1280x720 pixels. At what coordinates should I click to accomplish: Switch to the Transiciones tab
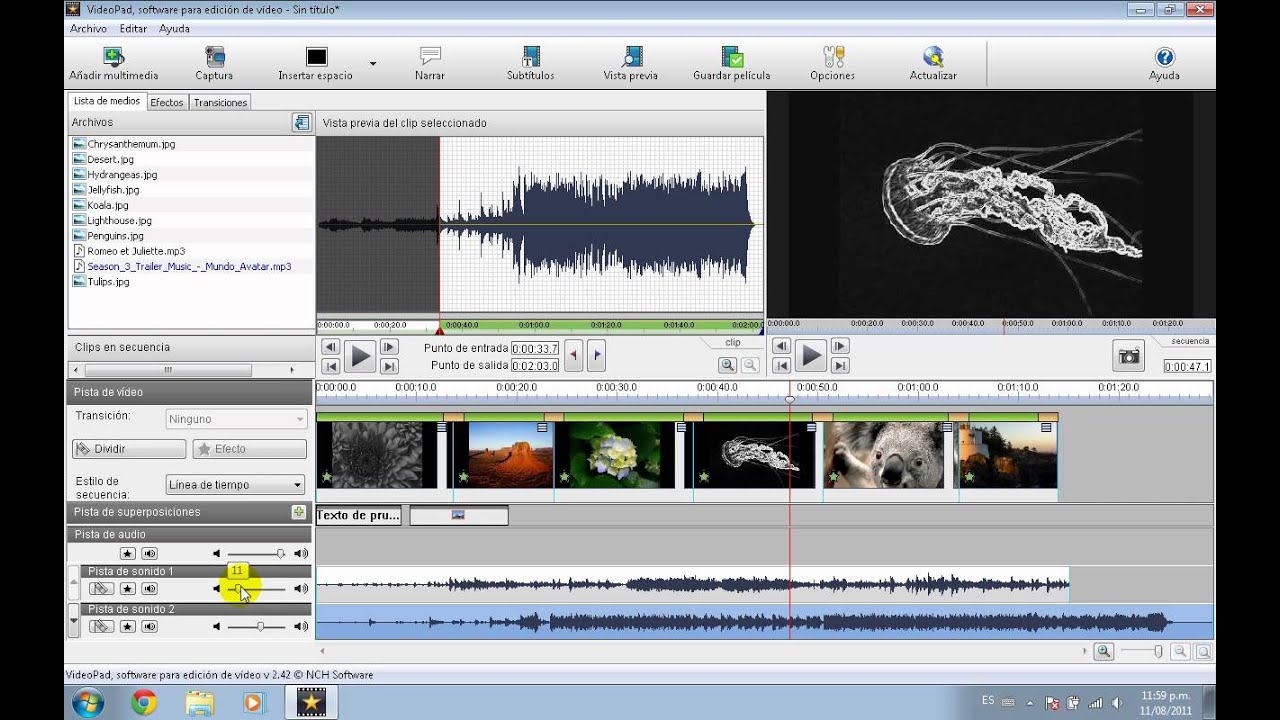pyautogui.click(x=220, y=102)
